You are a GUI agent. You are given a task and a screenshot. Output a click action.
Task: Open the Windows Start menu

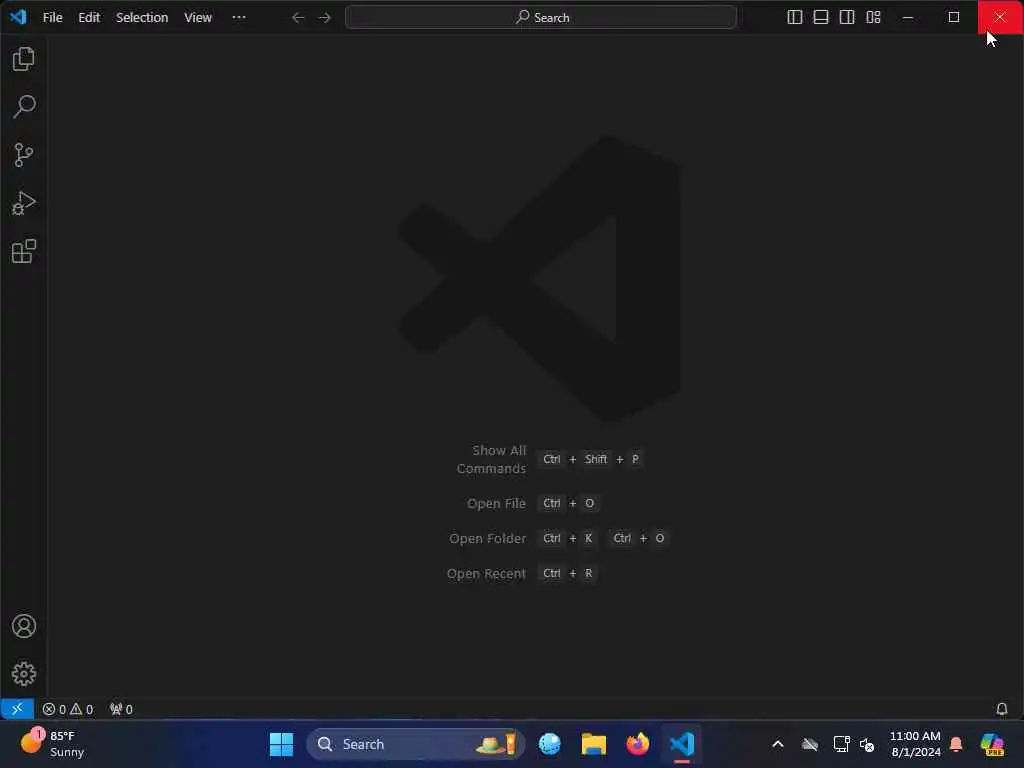tap(281, 744)
